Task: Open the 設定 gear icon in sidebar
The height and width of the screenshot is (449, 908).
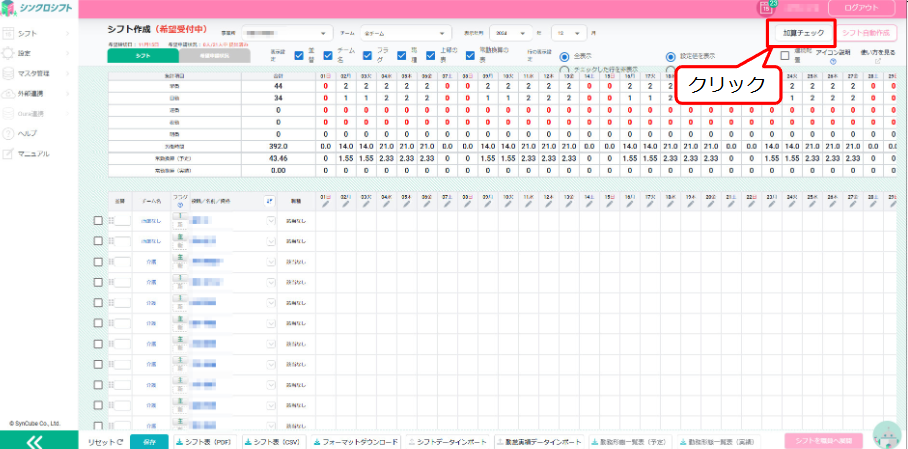Action: pyautogui.click(x=8, y=53)
